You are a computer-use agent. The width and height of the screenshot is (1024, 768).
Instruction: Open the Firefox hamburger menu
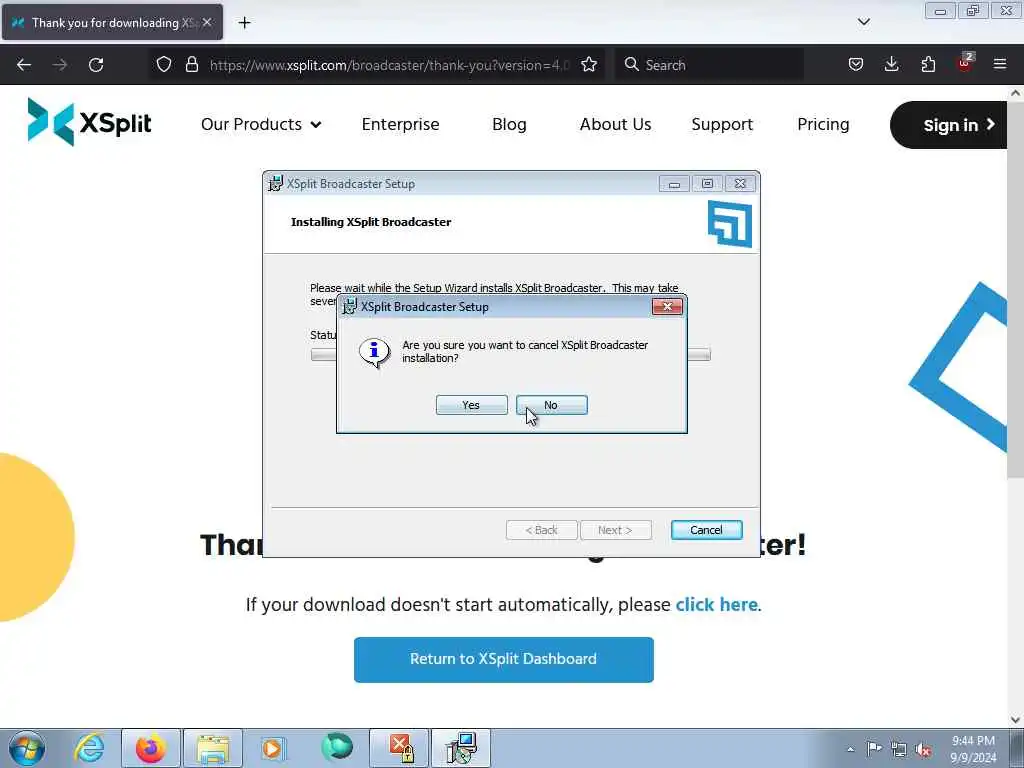[1000, 65]
